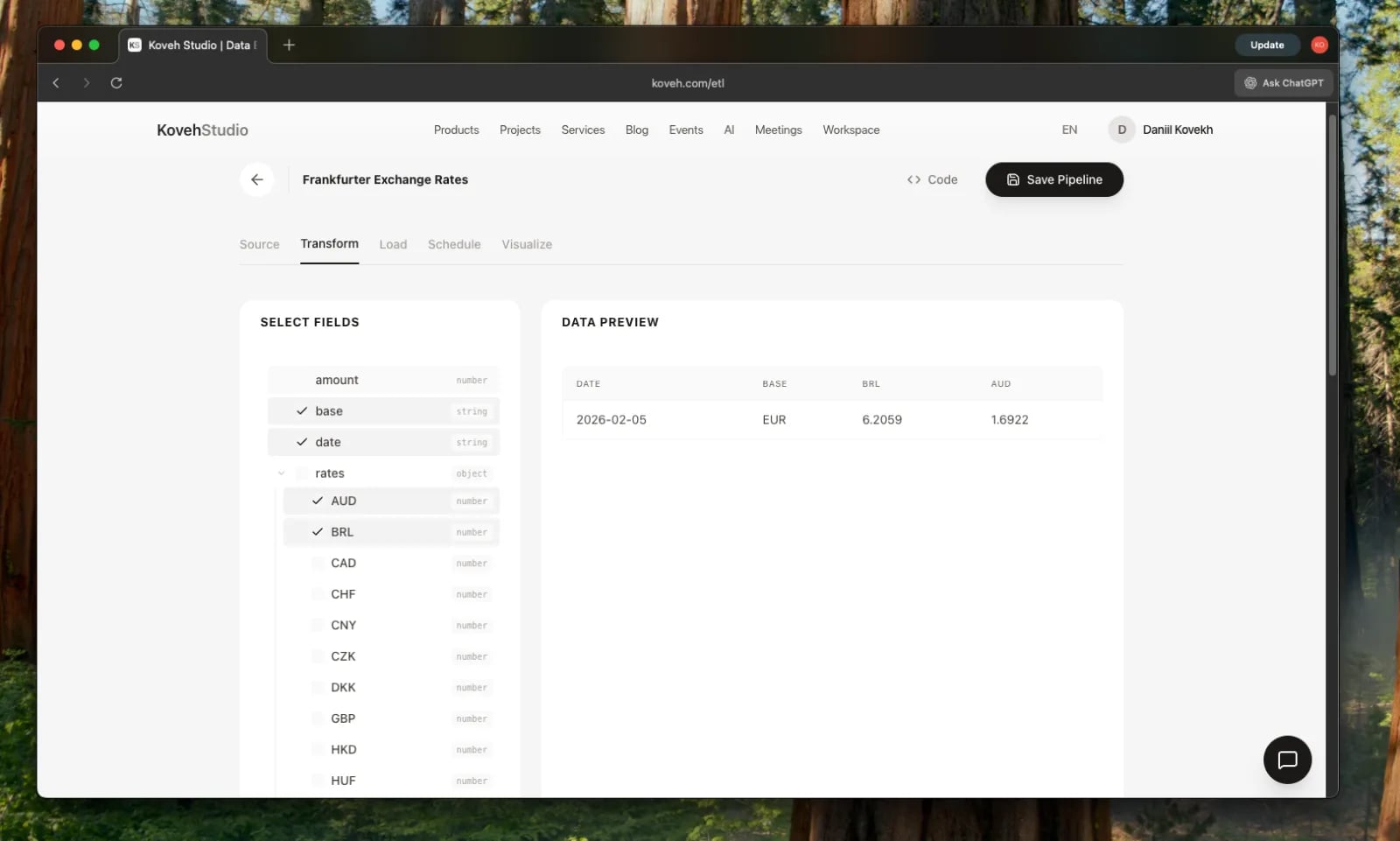Viewport: 1400px width, 841px height.
Task: Click the red profile icon beside Update
Action: coord(1319,46)
